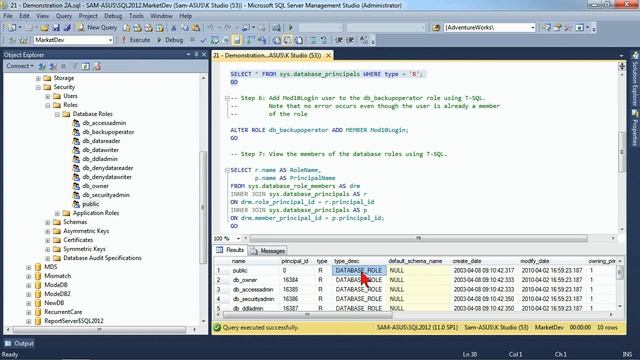Switch to the Results tab
Viewport: 640px width, 360px height.
point(231,250)
